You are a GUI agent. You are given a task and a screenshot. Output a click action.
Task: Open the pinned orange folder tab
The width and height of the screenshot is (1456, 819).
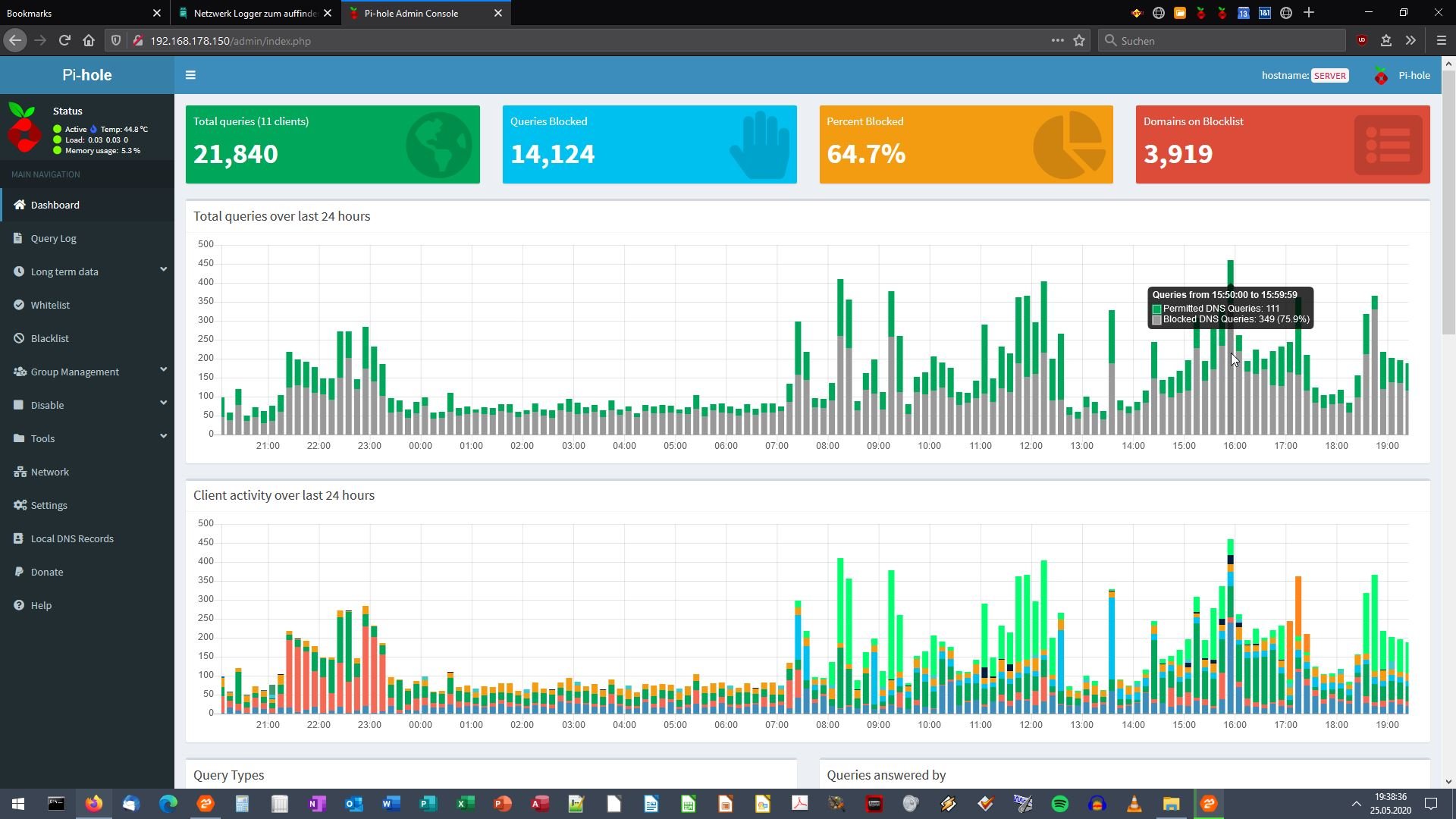click(x=1179, y=13)
